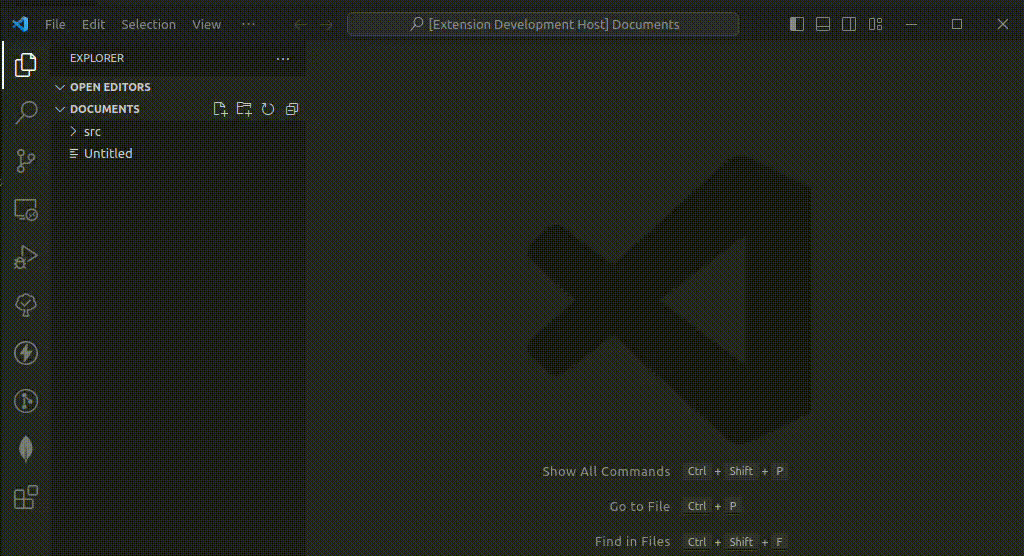Open the Run and Debug view
This screenshot has height=556, width=1024.
(25, 257)
